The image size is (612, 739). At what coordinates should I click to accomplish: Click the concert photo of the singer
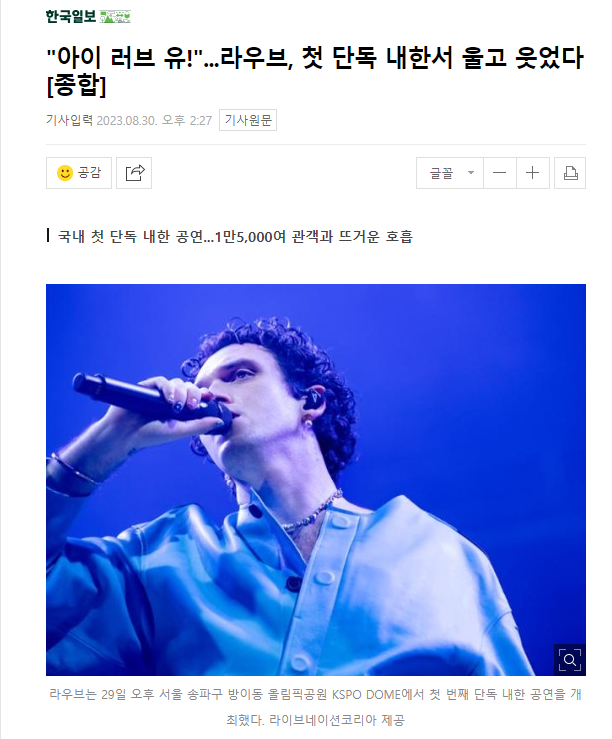pyautogui.click(x=316, y=480)
